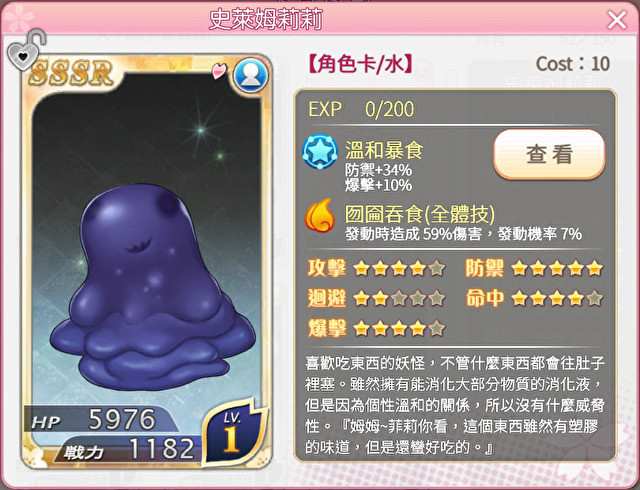640x490 pixels.
Task: Open the character profile avatar icon
Action: click(251, 75)
